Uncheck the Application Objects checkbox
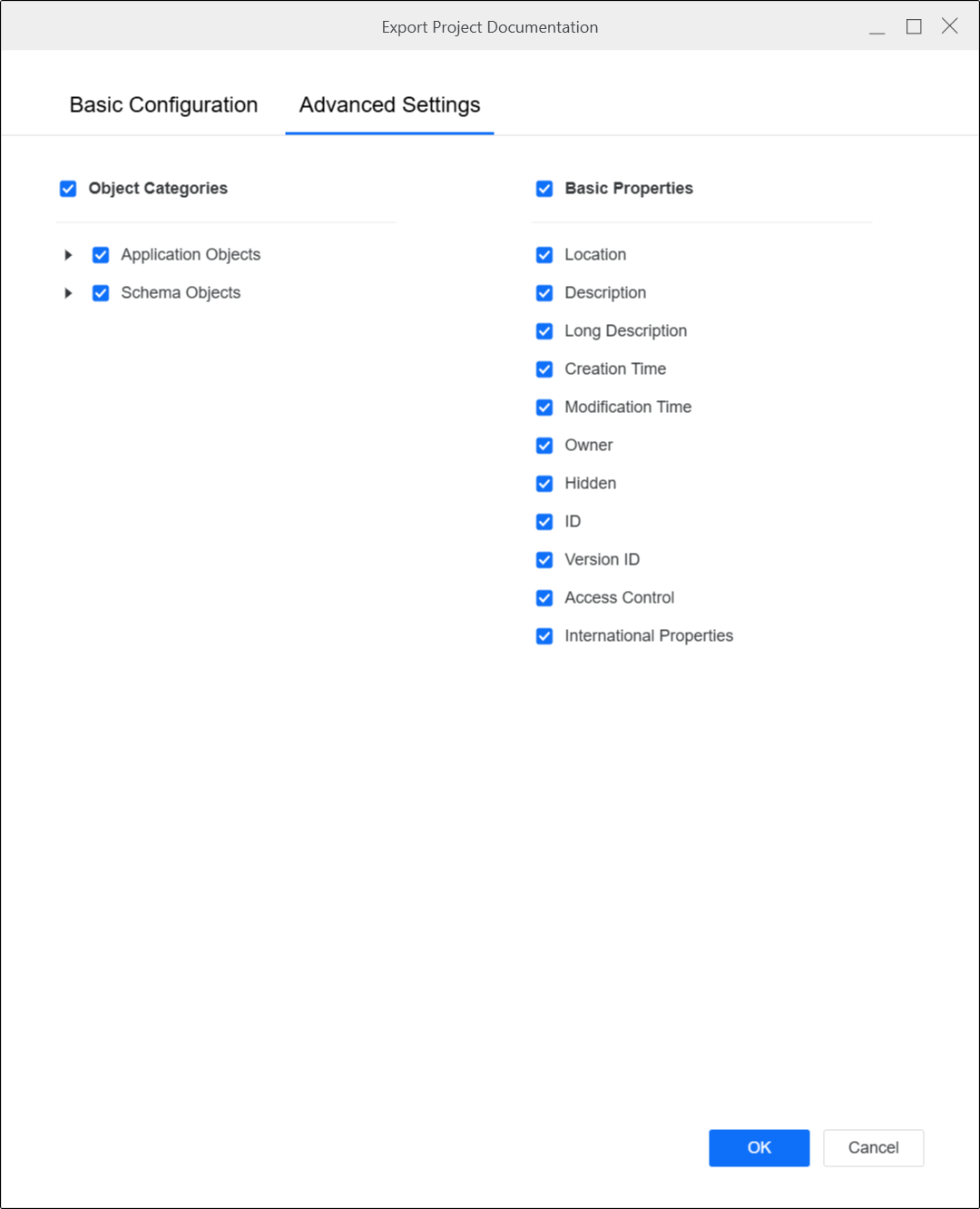 click(x=101, y=255)
